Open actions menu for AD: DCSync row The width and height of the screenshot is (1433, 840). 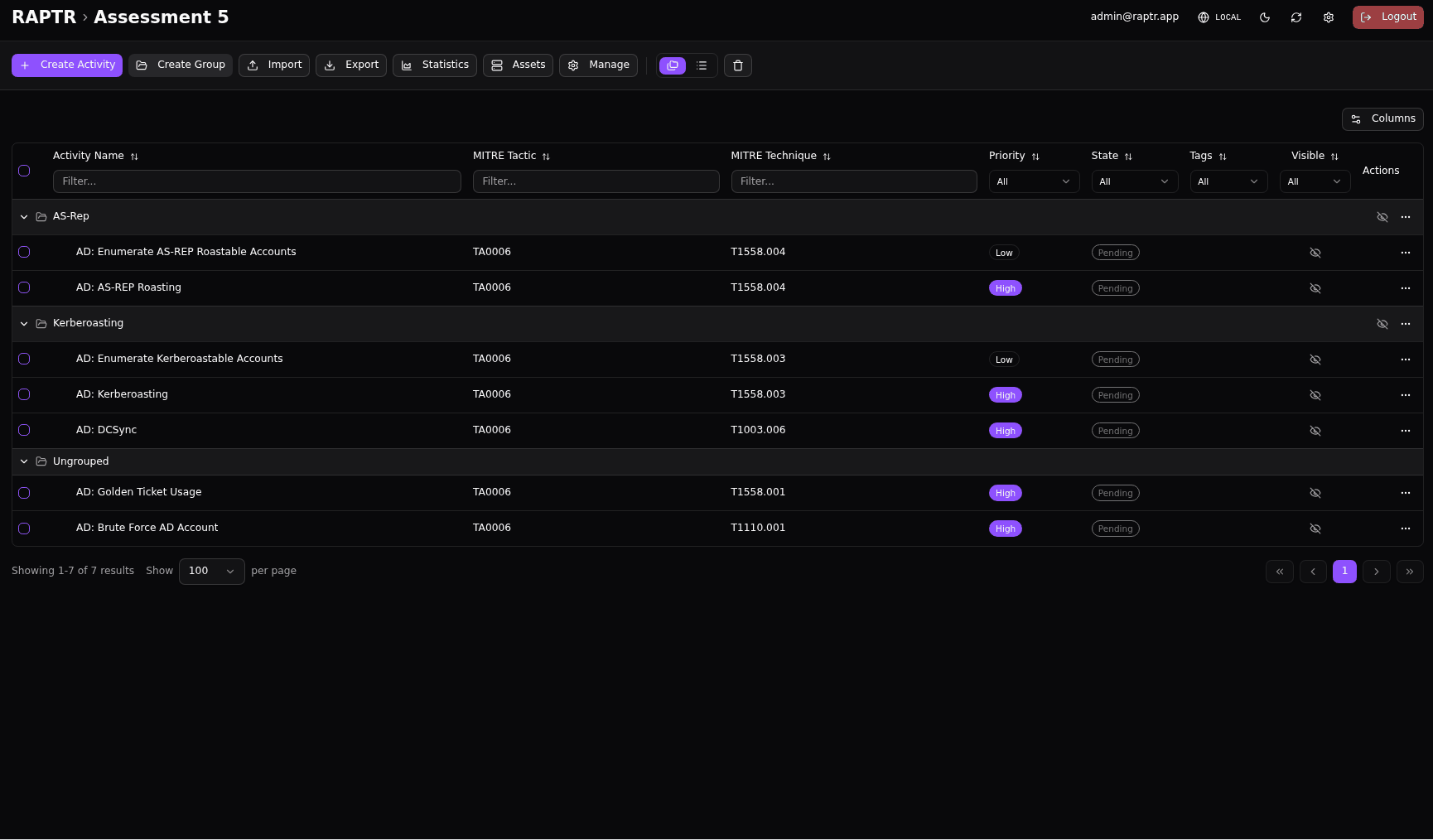click(x=1405, y=431)
